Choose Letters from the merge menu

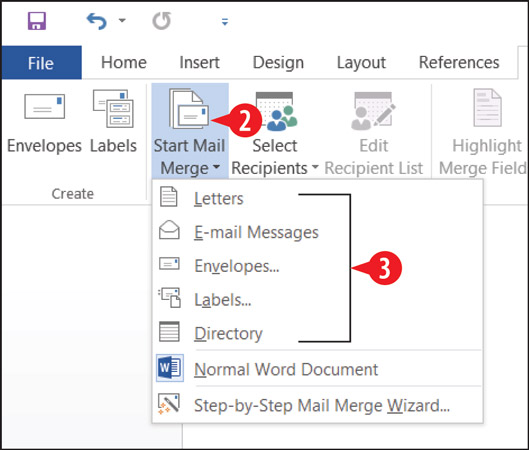[x=219, y=198]
